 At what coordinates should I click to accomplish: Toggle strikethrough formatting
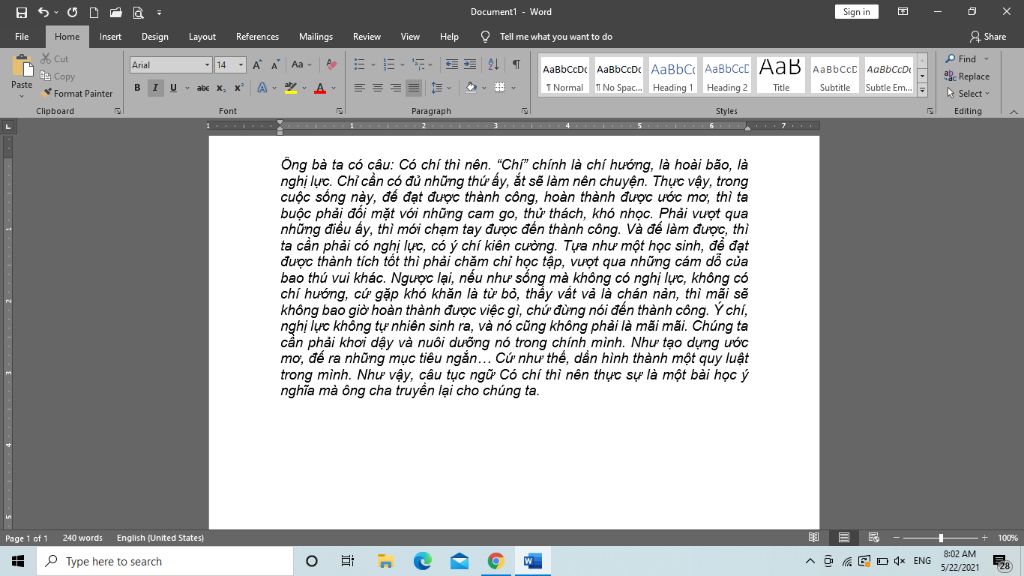pyautogui.click(x=203, y=88)
